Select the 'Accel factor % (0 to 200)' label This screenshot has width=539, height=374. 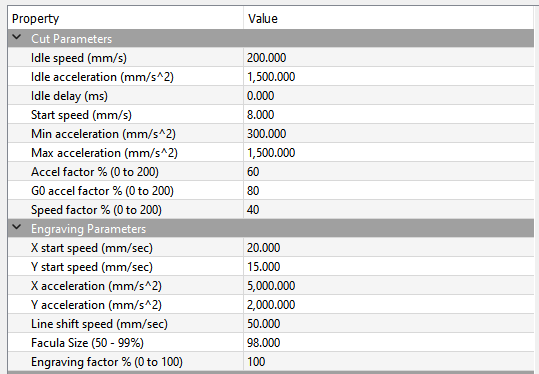pos(95,172)
